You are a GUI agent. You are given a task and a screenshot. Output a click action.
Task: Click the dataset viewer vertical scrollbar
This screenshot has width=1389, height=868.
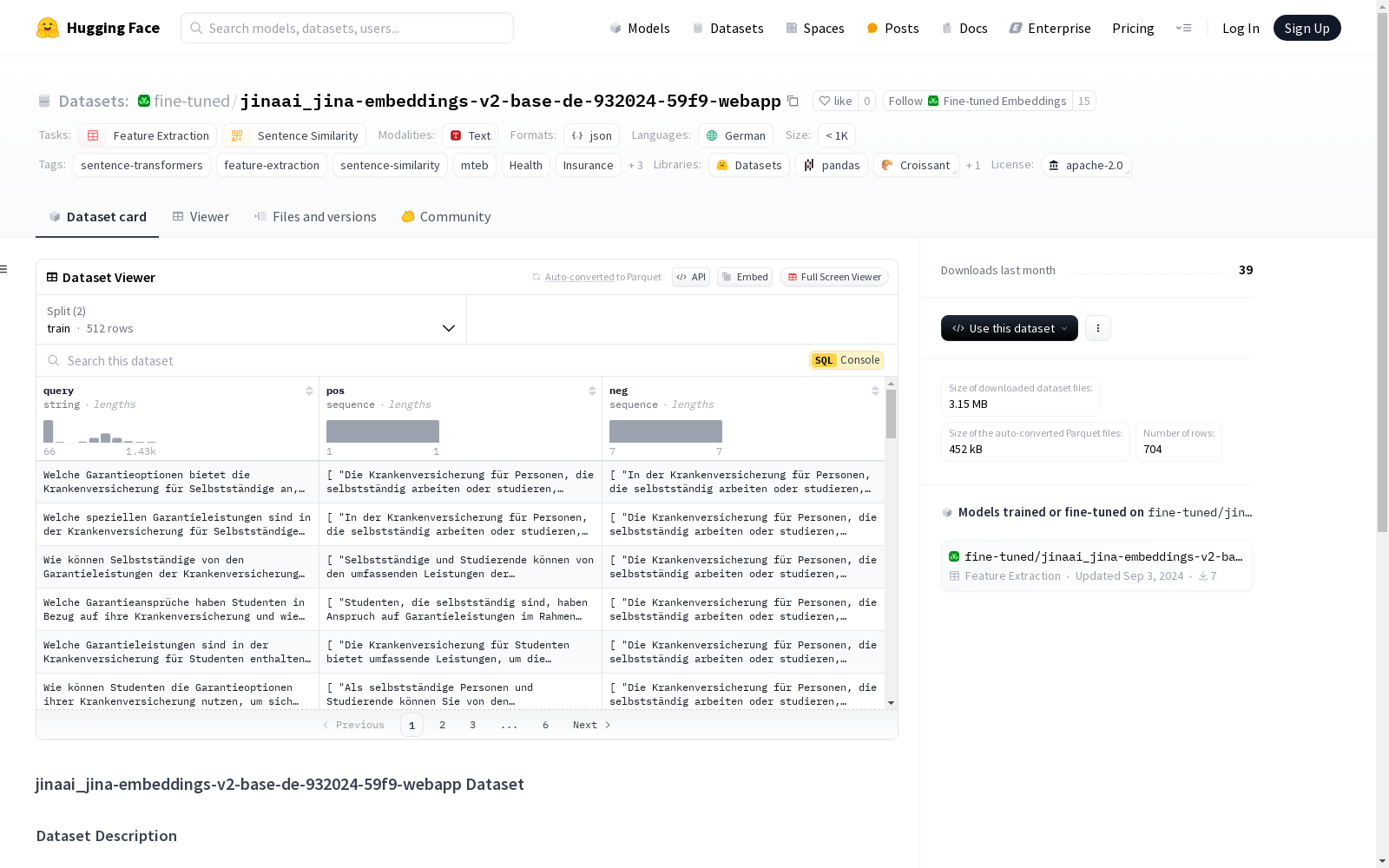891,414
